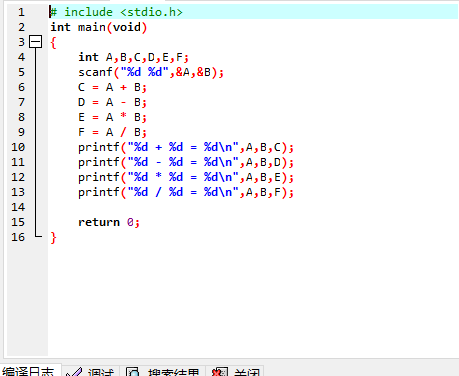Click the 'C = A + B;' statement
Viewport: 459px width, 376px height.
112,87
